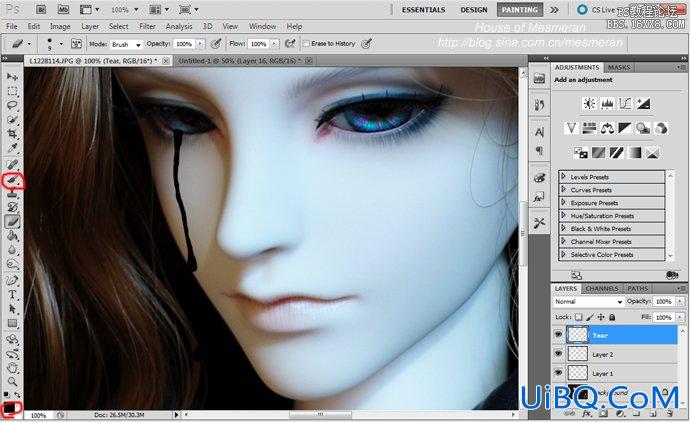Open the Layer menu
Viewport: 690px width, 422px height.
tap(90, 26)
